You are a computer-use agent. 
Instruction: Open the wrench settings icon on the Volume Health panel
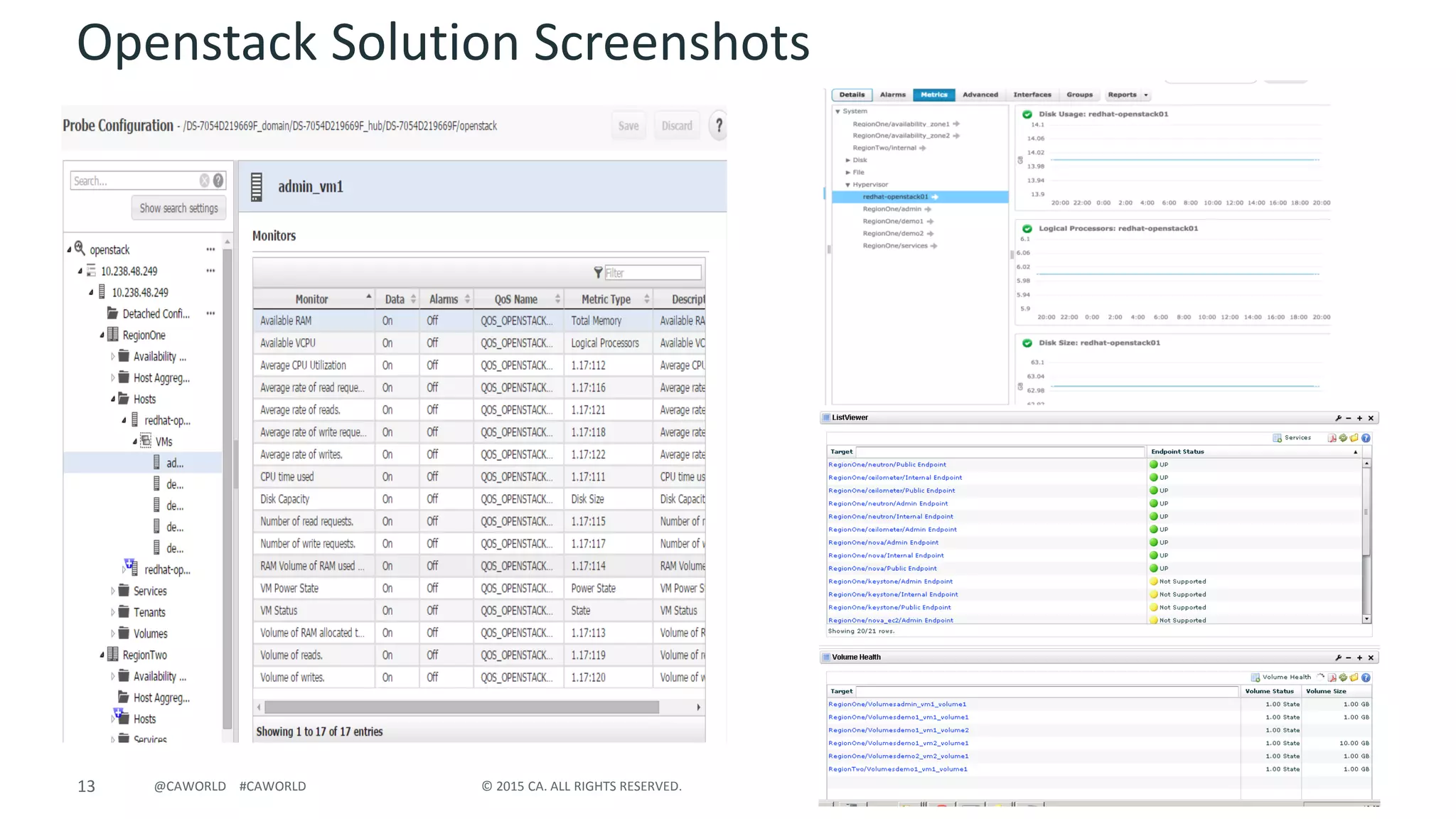(1338, 658)
